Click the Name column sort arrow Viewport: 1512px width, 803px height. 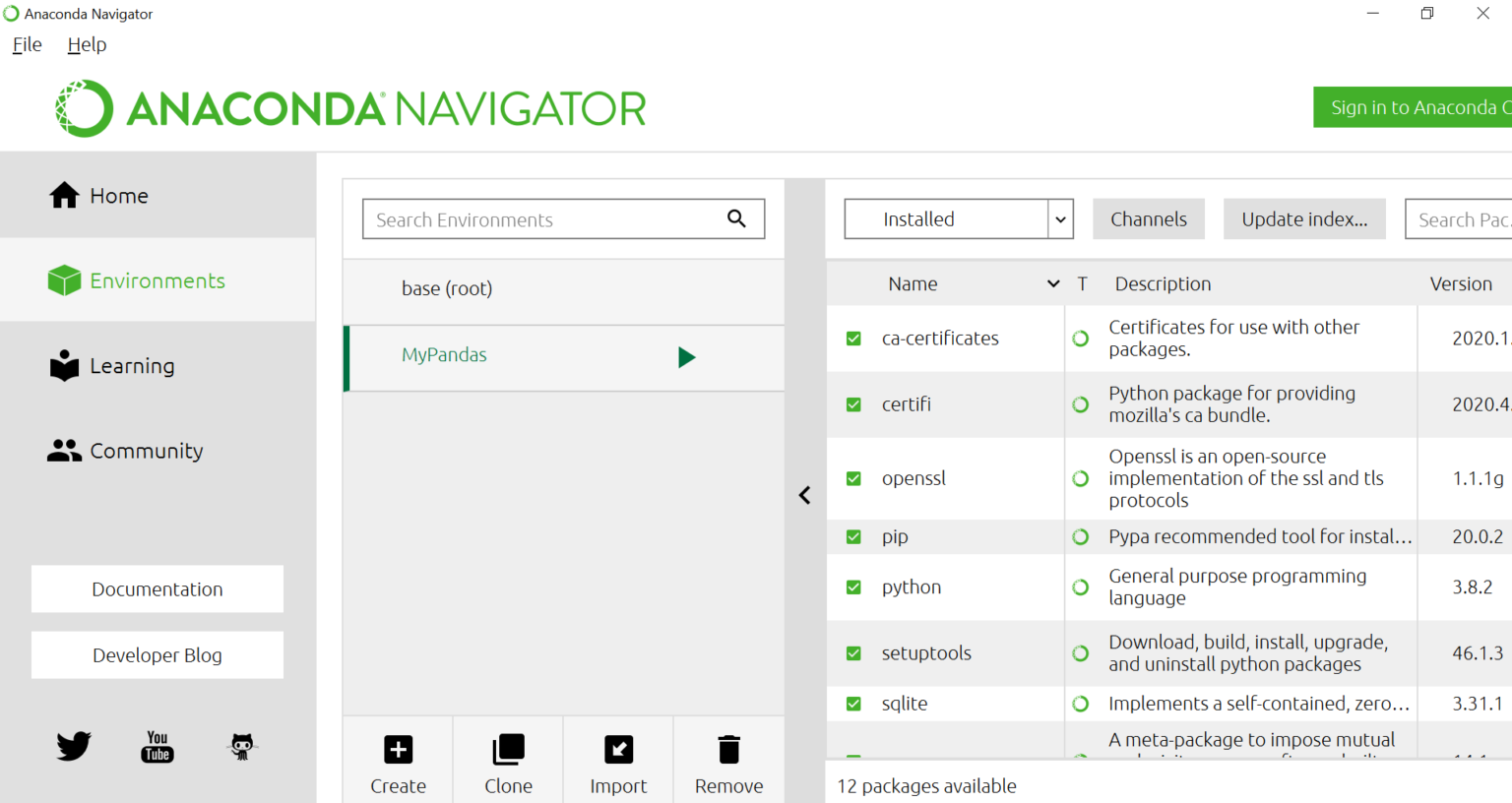pyautogui.click(x=1052, y=283)
